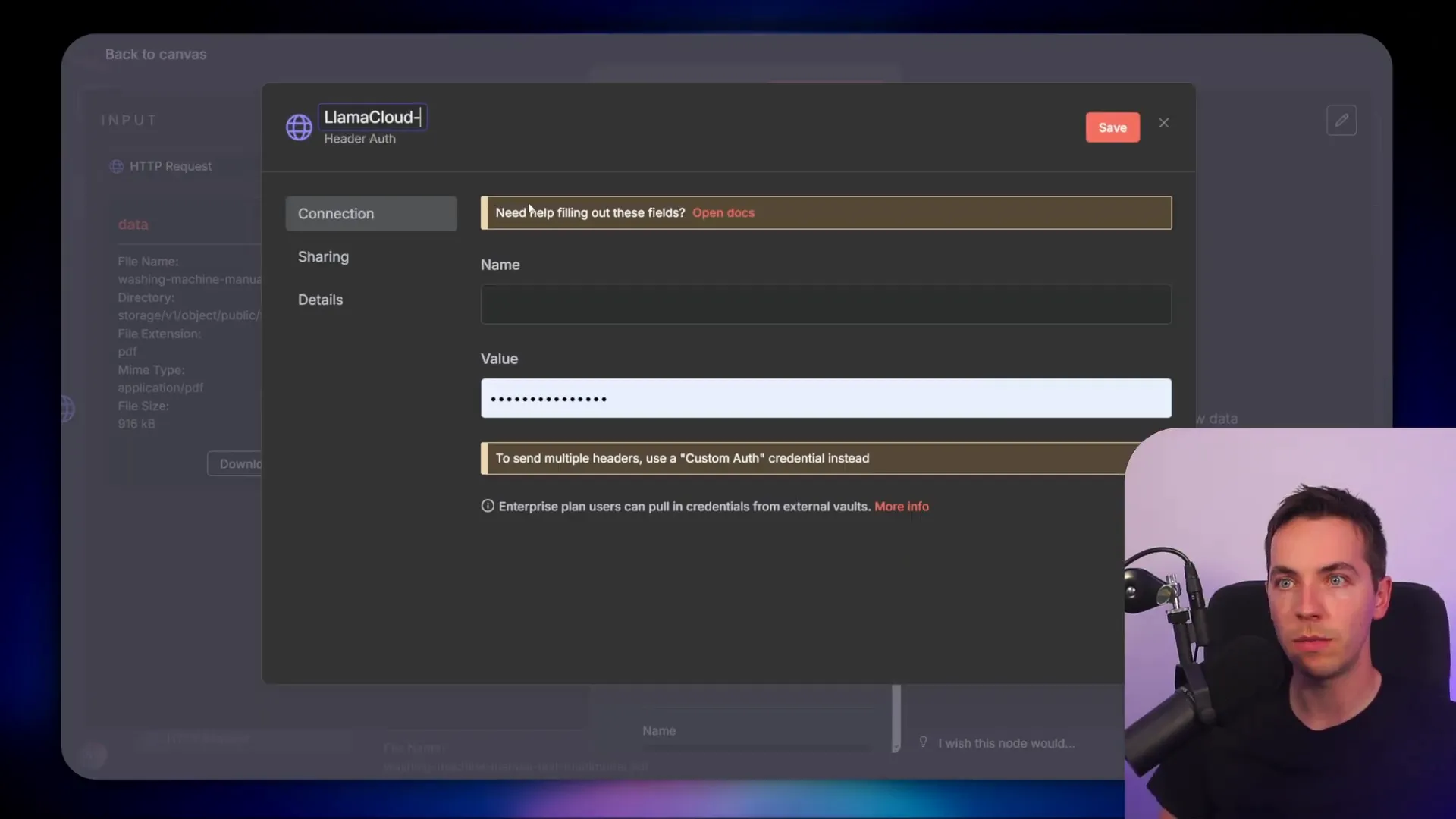Click the lightbulb icon near 'I wish this node would'
This screenshot has width=1456, height=819.
923,742
